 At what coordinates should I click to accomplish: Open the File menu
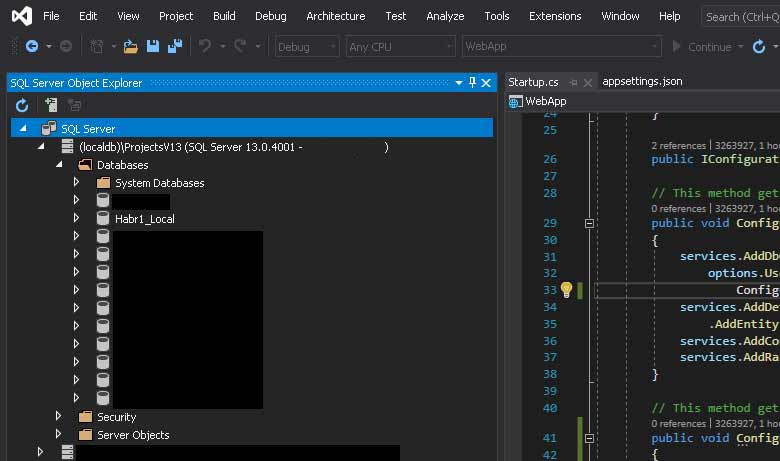pos(51,16)
